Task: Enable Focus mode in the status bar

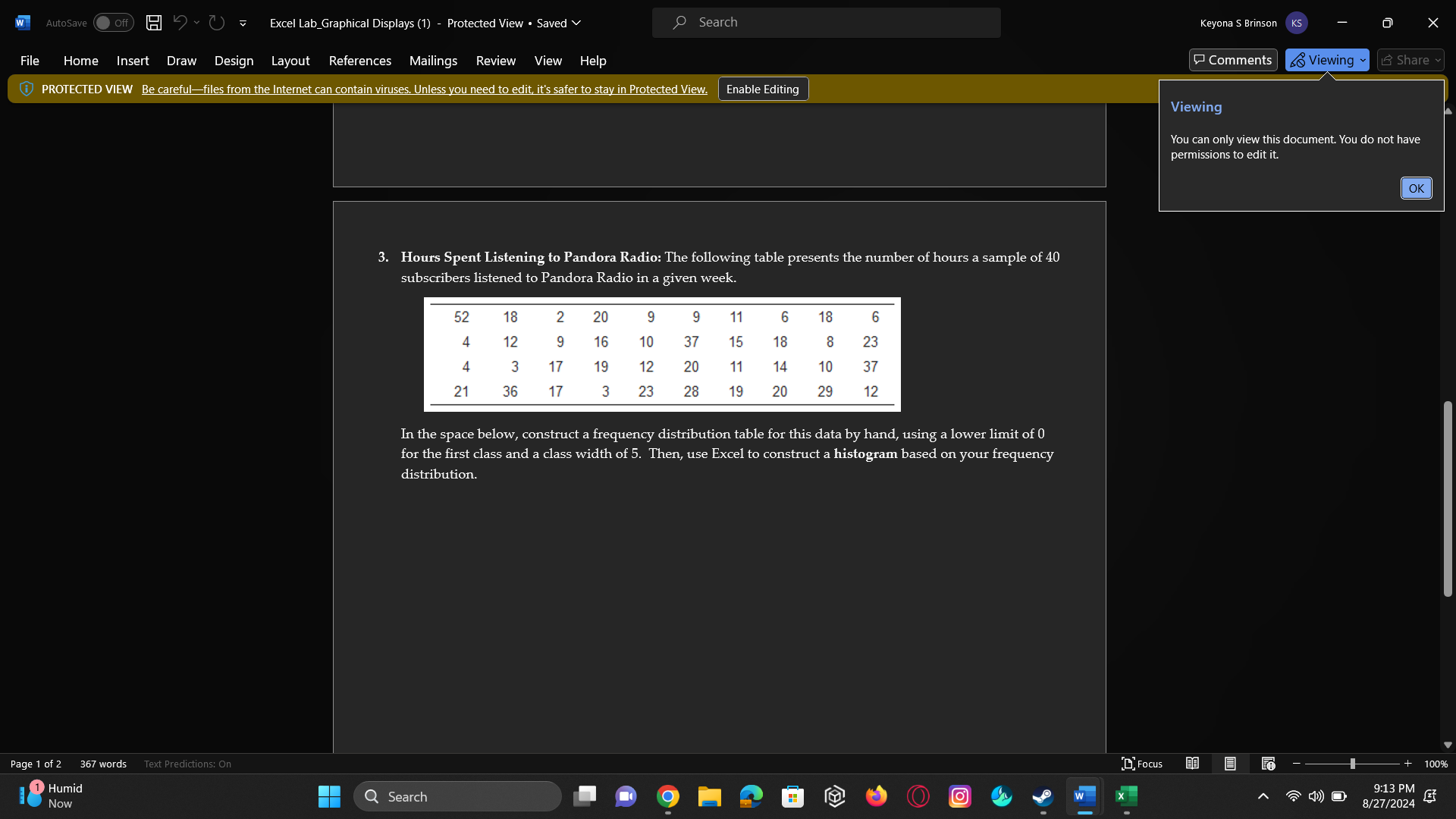Action: pos(1142,764)
